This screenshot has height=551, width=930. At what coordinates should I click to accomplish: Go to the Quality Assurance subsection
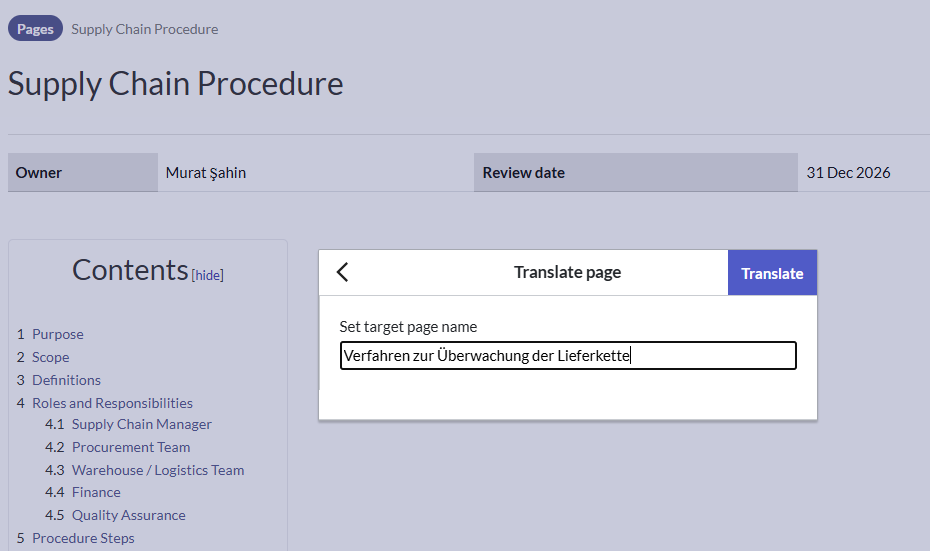click(129, 515)
